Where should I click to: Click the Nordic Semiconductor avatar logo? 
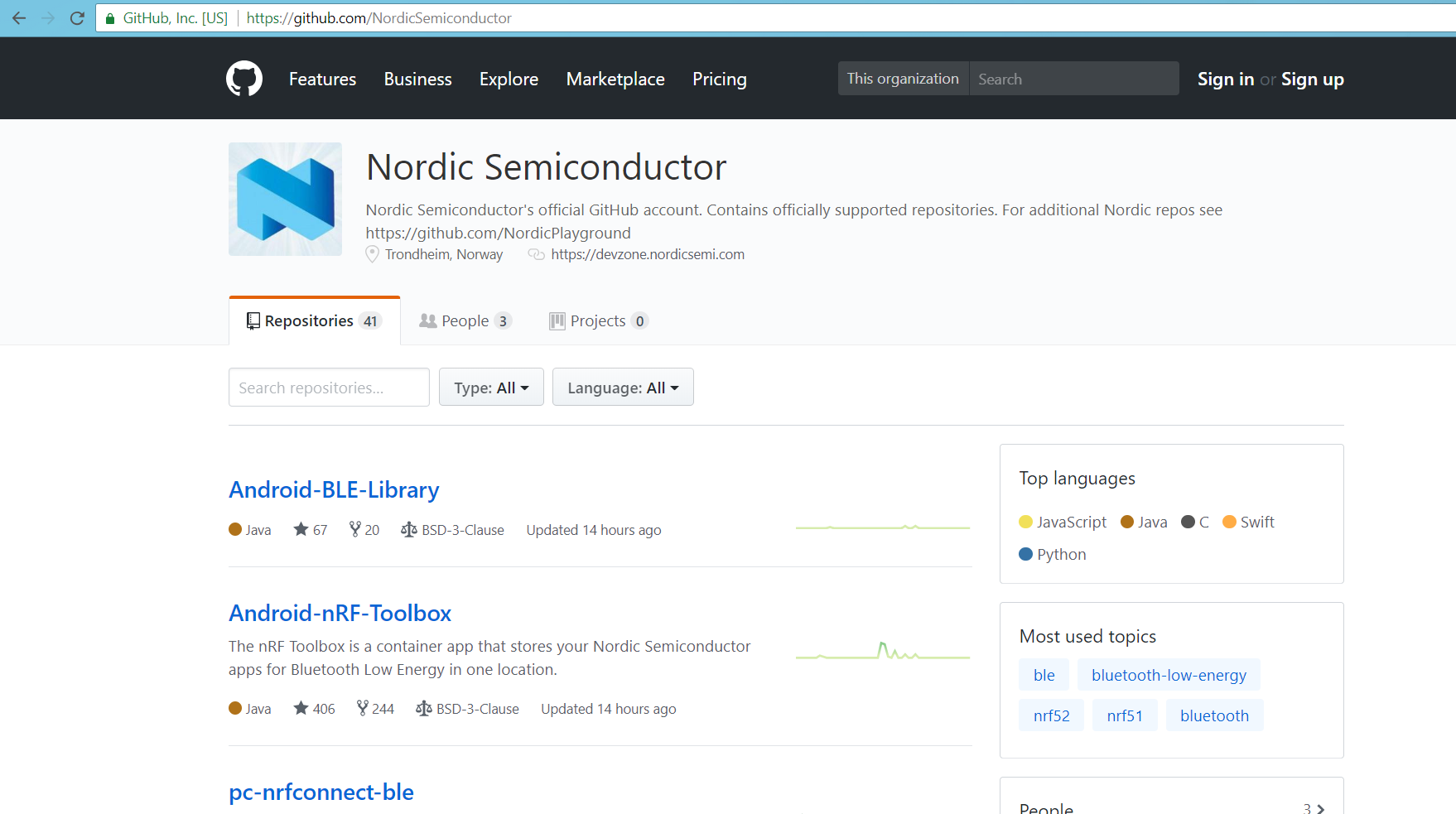[x=285, y=199]
